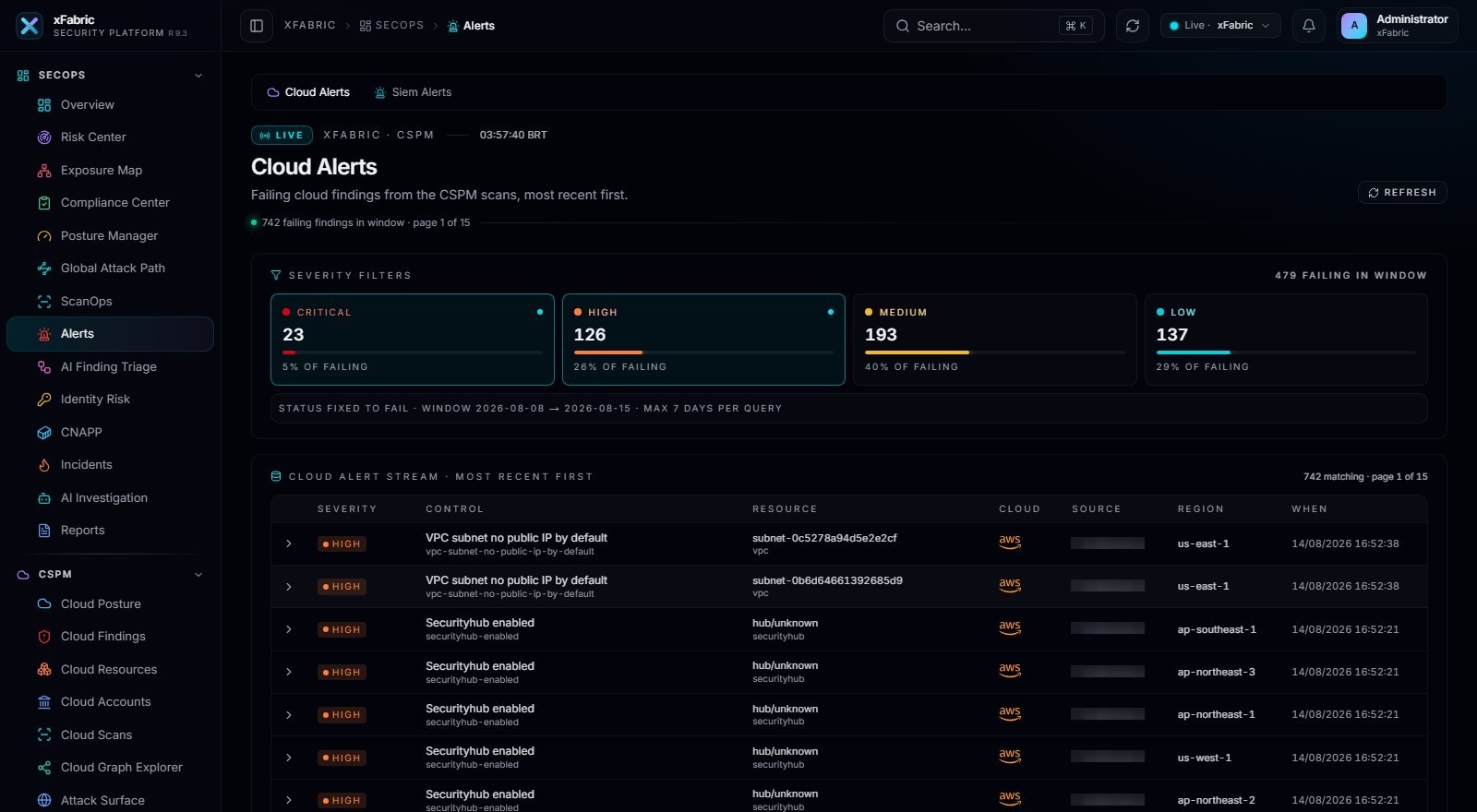Open the notifications bell
The width and height of the screenshot is (1477, 812).
coord(1309,26)
